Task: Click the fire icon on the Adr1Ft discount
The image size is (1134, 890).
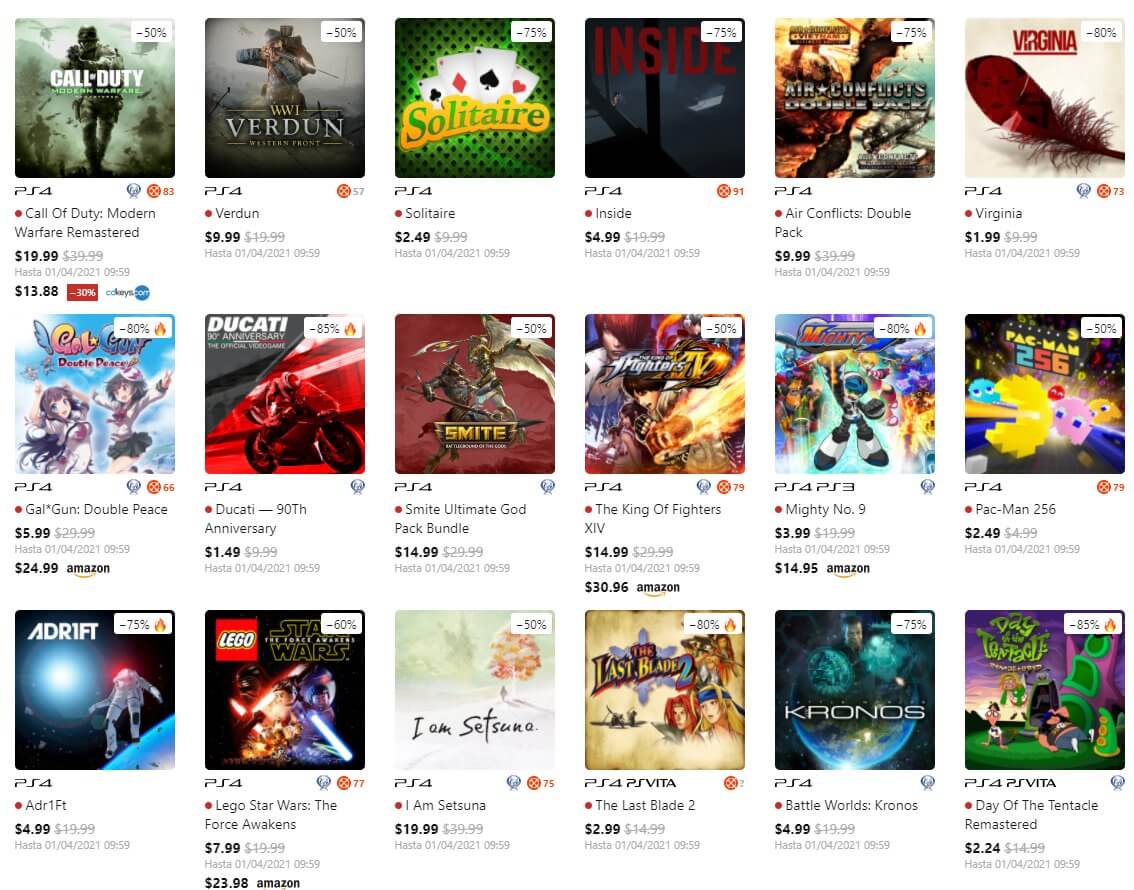Action: point(160,624)
